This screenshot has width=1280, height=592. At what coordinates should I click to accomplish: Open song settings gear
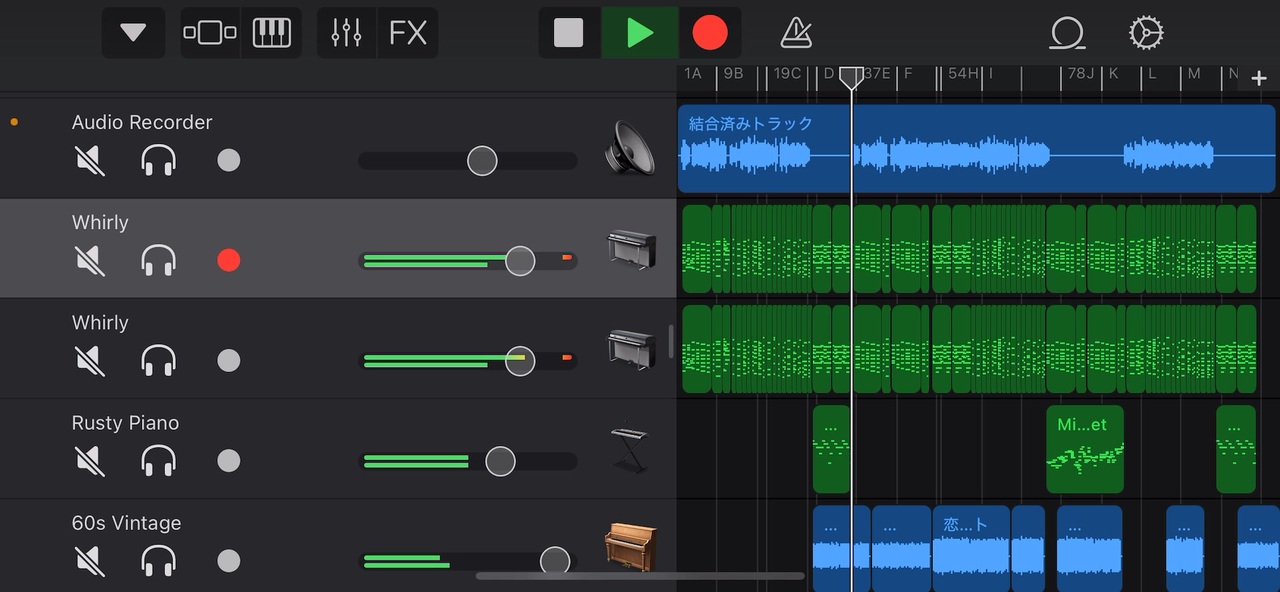coord(1145,33)
